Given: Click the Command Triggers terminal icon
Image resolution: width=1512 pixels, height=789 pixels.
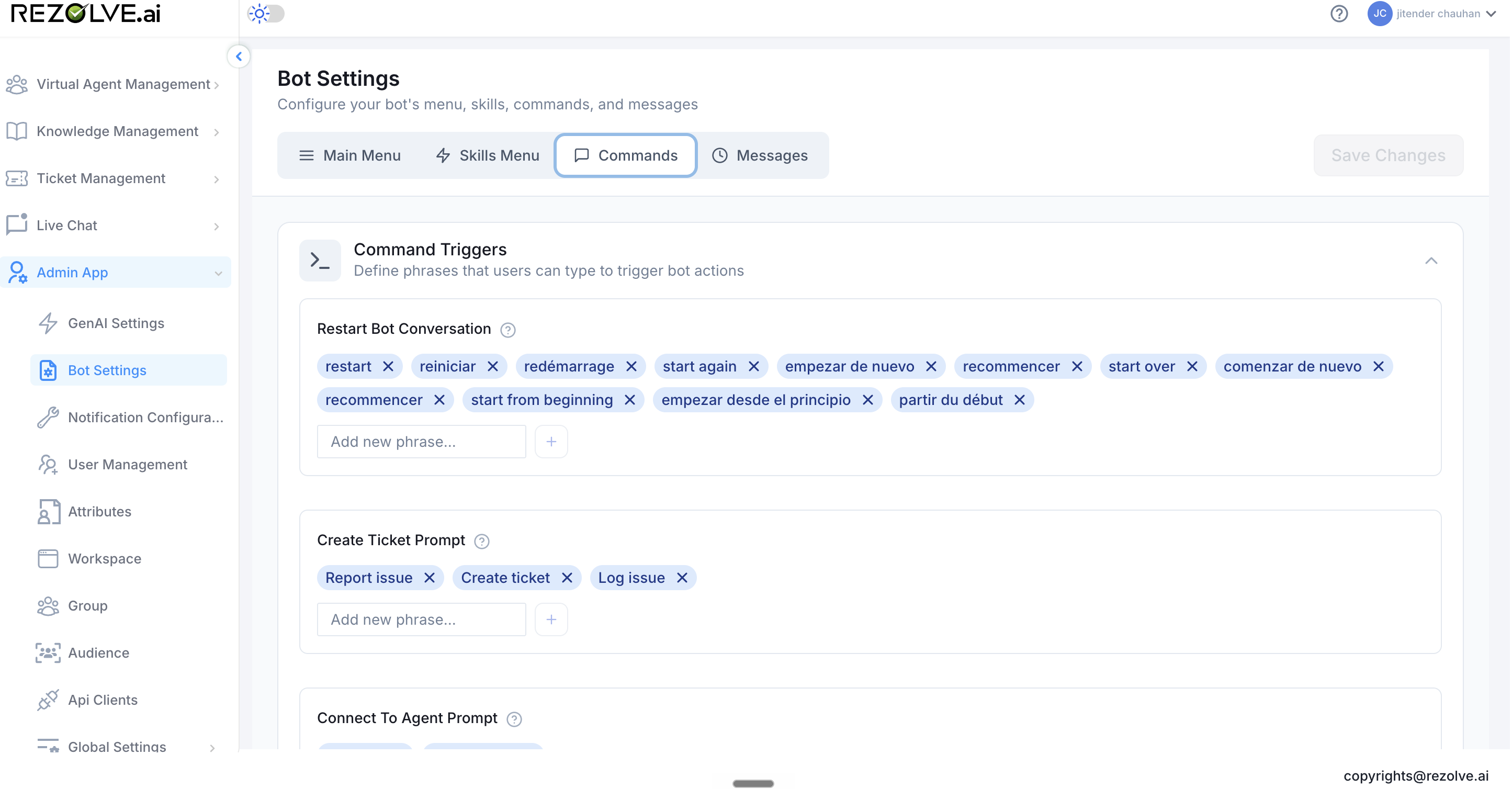Looking at the screenshot, I should pos(320,260).
